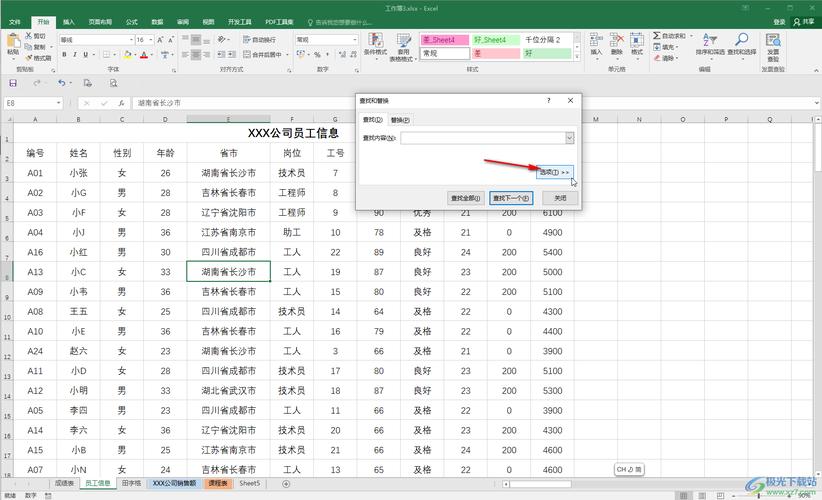Click the cell borders icon
The height and width of the screenshot is (500, 822).
tap(106, 55)
